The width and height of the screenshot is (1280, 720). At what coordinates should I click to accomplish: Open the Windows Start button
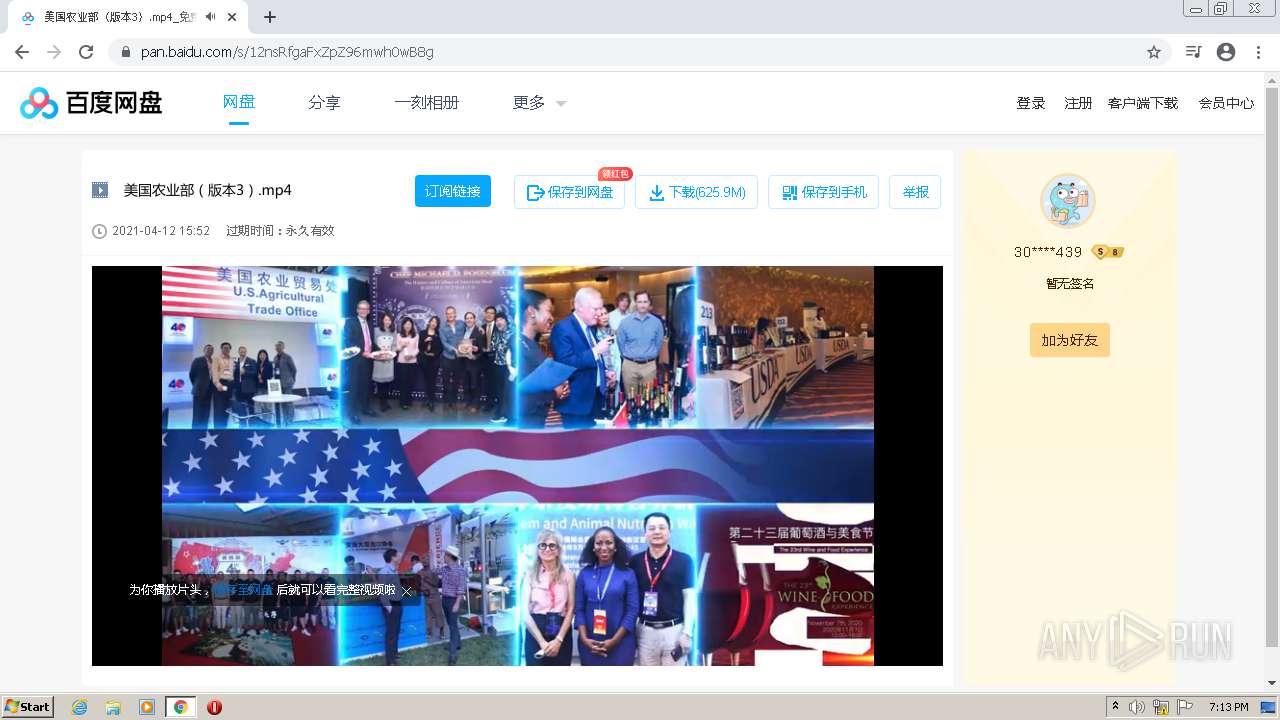(27, 707)
